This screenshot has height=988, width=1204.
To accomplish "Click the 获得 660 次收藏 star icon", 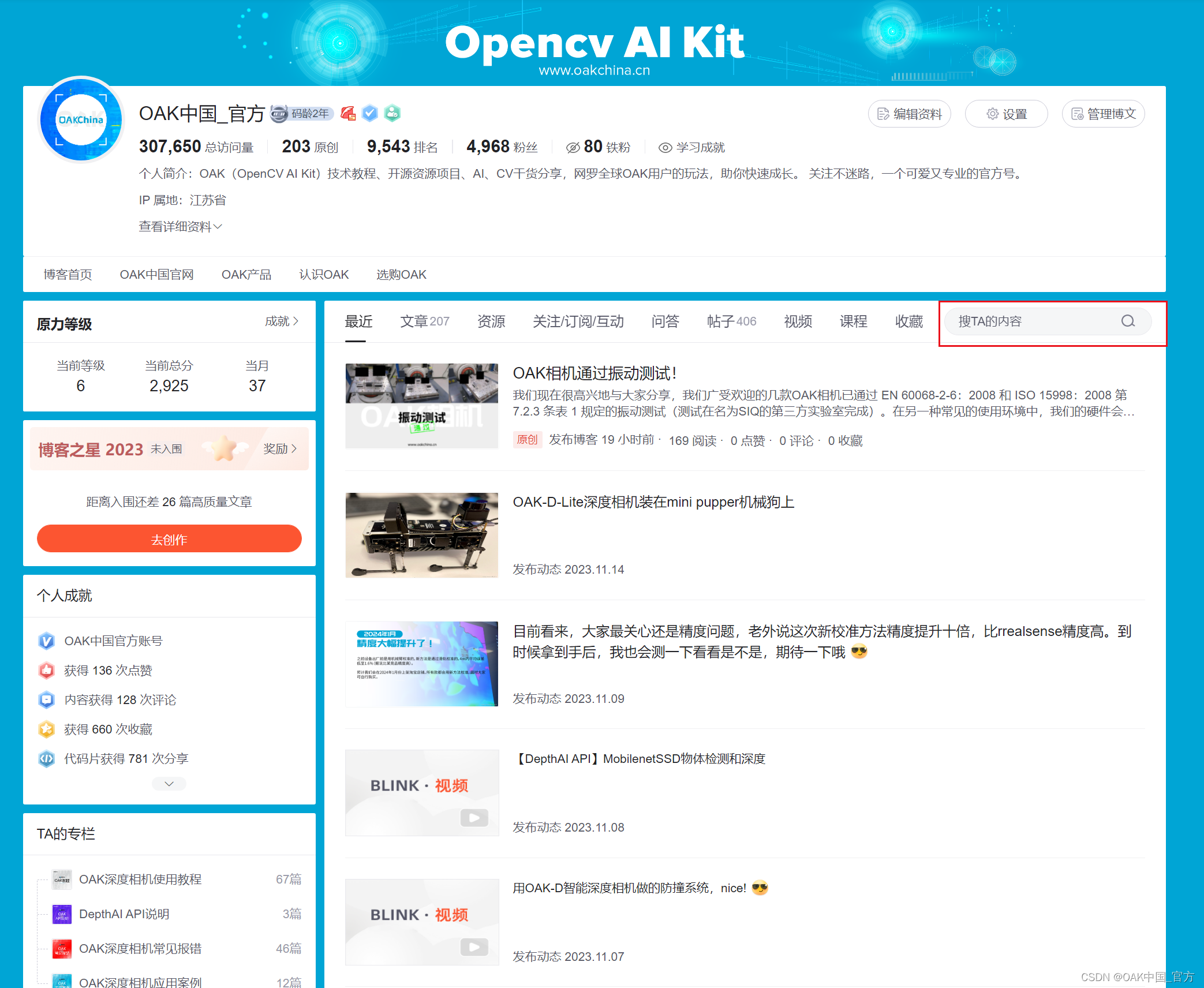I will point(47,729).
